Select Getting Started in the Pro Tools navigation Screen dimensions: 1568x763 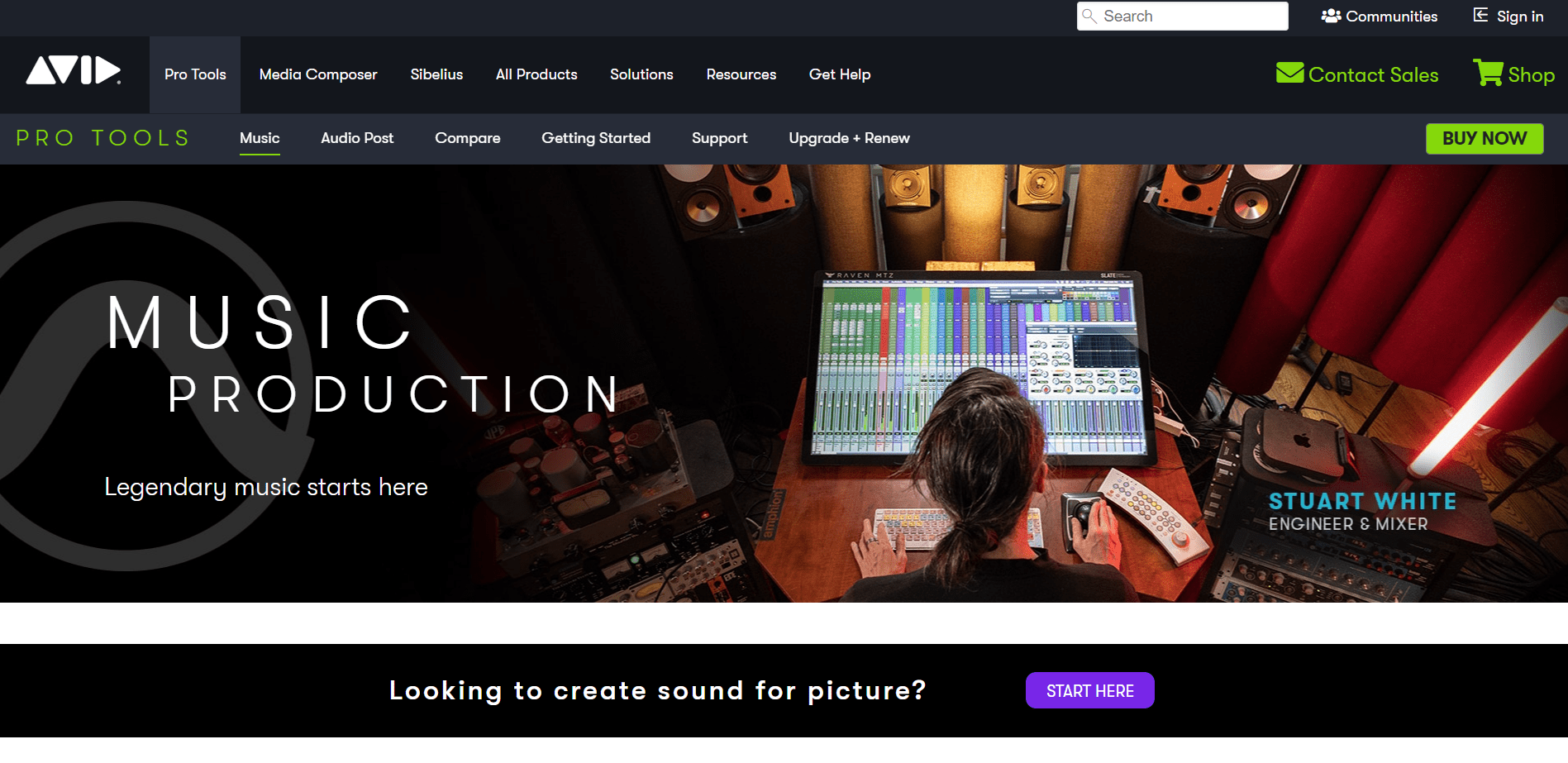595,138
